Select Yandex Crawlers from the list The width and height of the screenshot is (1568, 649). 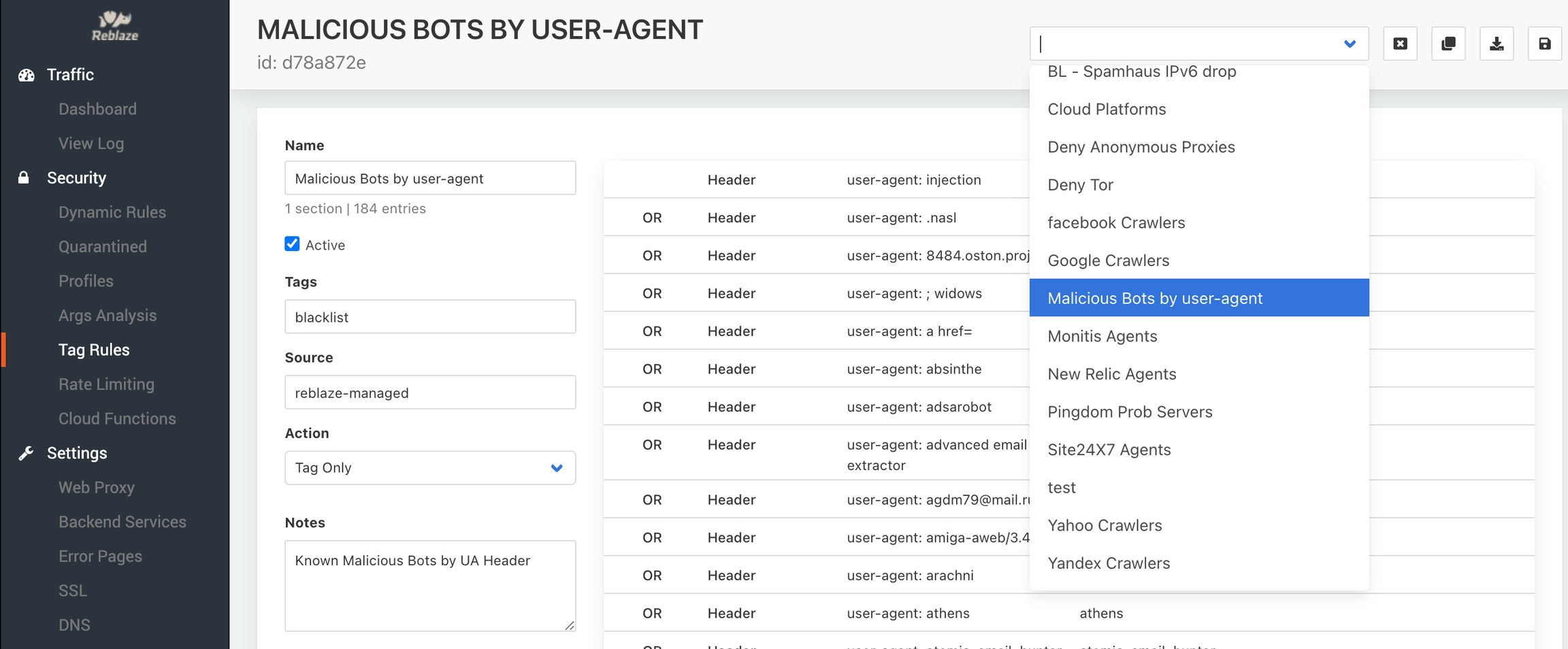[x=1109, y=563]
